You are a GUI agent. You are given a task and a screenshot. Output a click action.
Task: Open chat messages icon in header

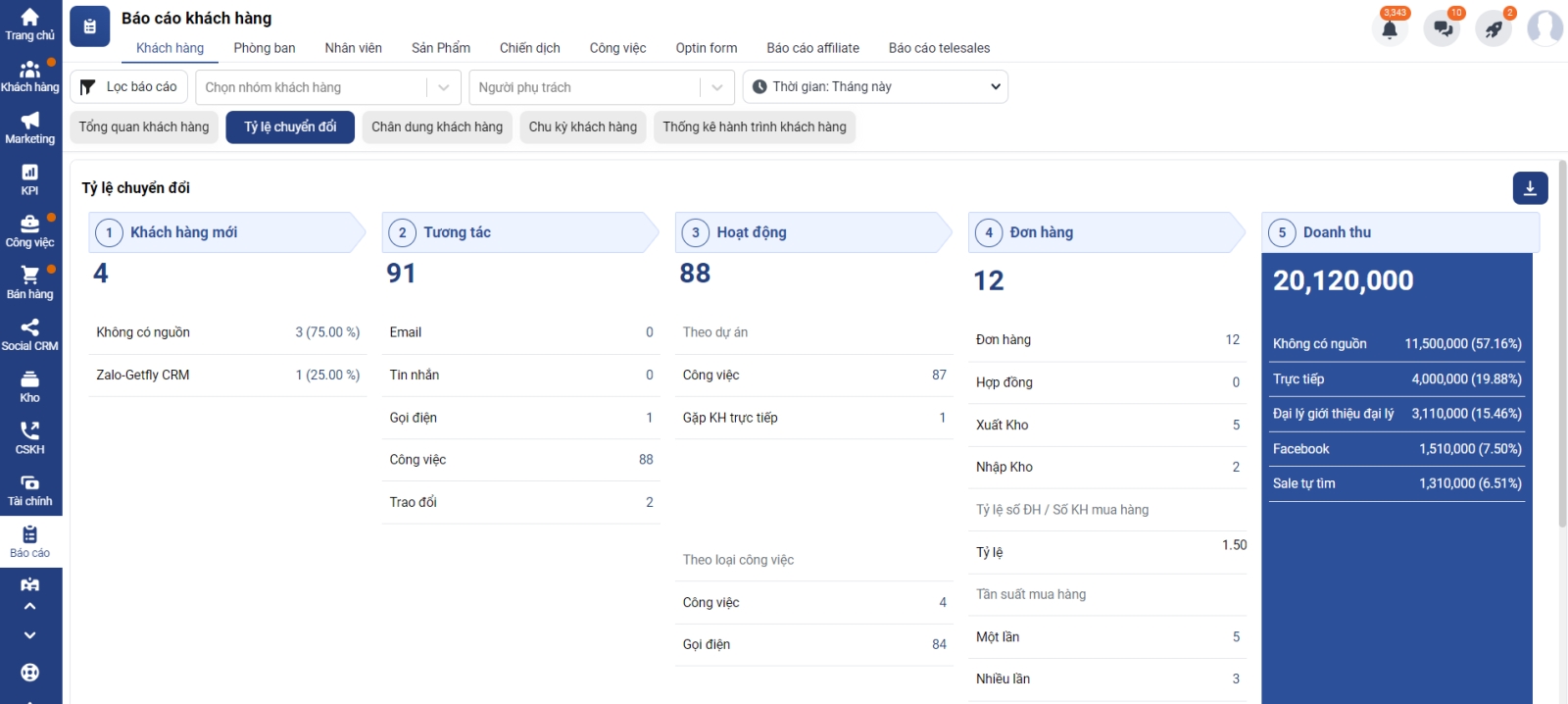(x=1443, y=29)
